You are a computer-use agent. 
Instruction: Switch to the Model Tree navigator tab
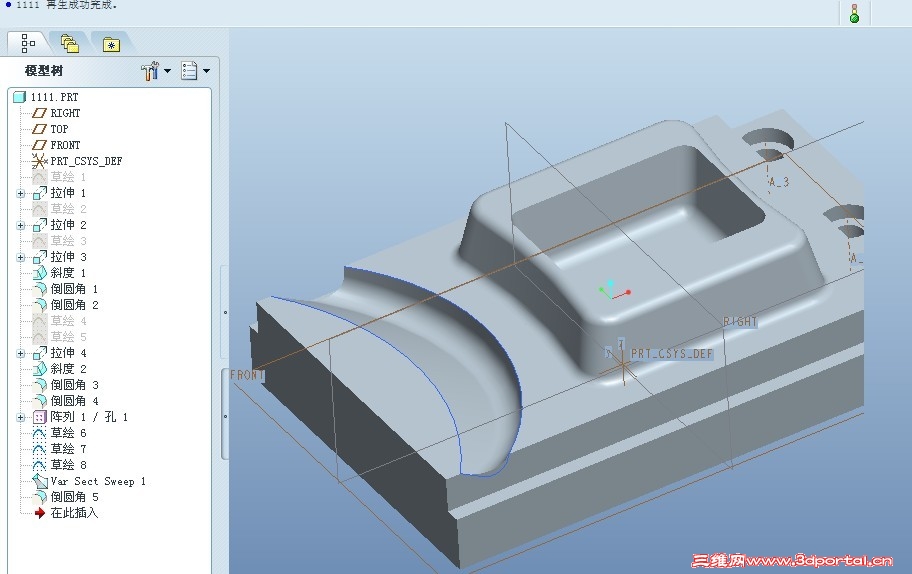point(27,44)
